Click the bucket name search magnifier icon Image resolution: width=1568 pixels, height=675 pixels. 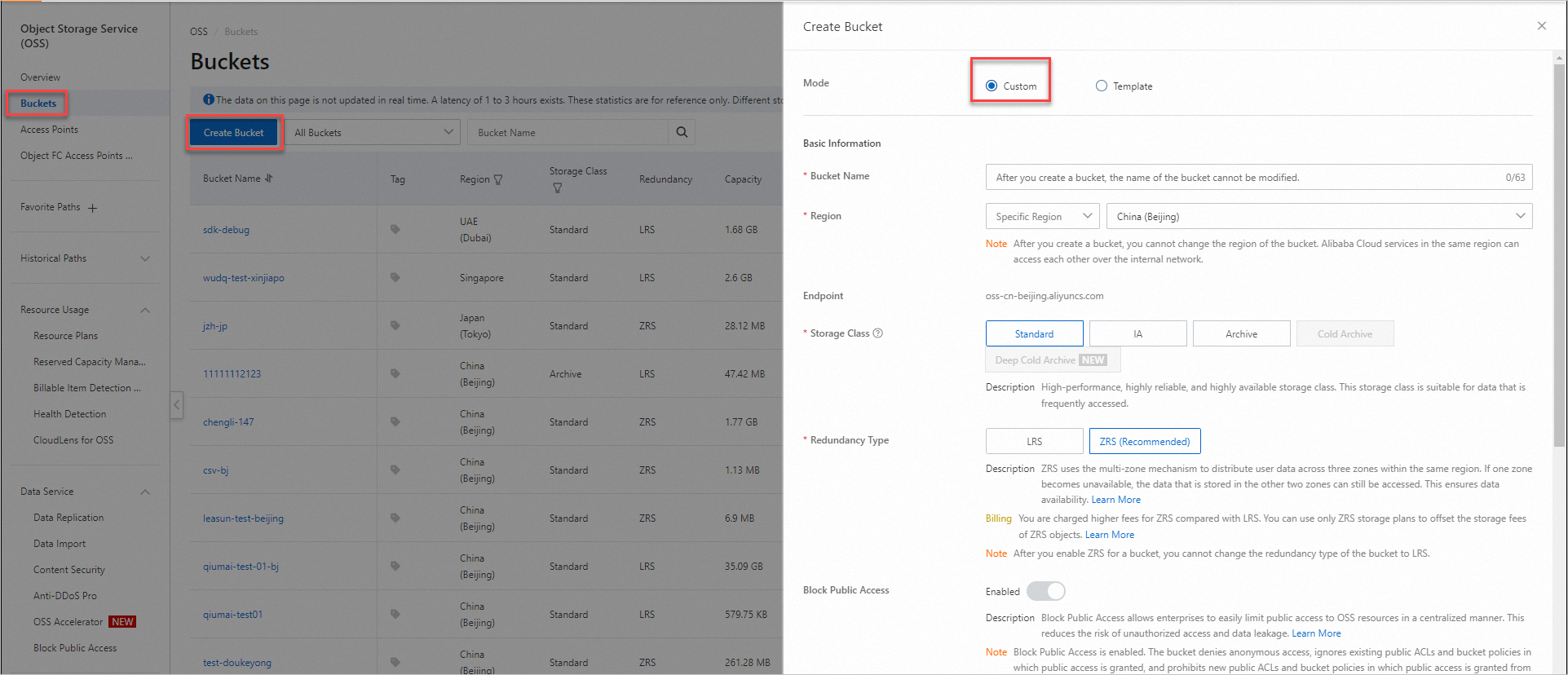click(x=682, y=132)
